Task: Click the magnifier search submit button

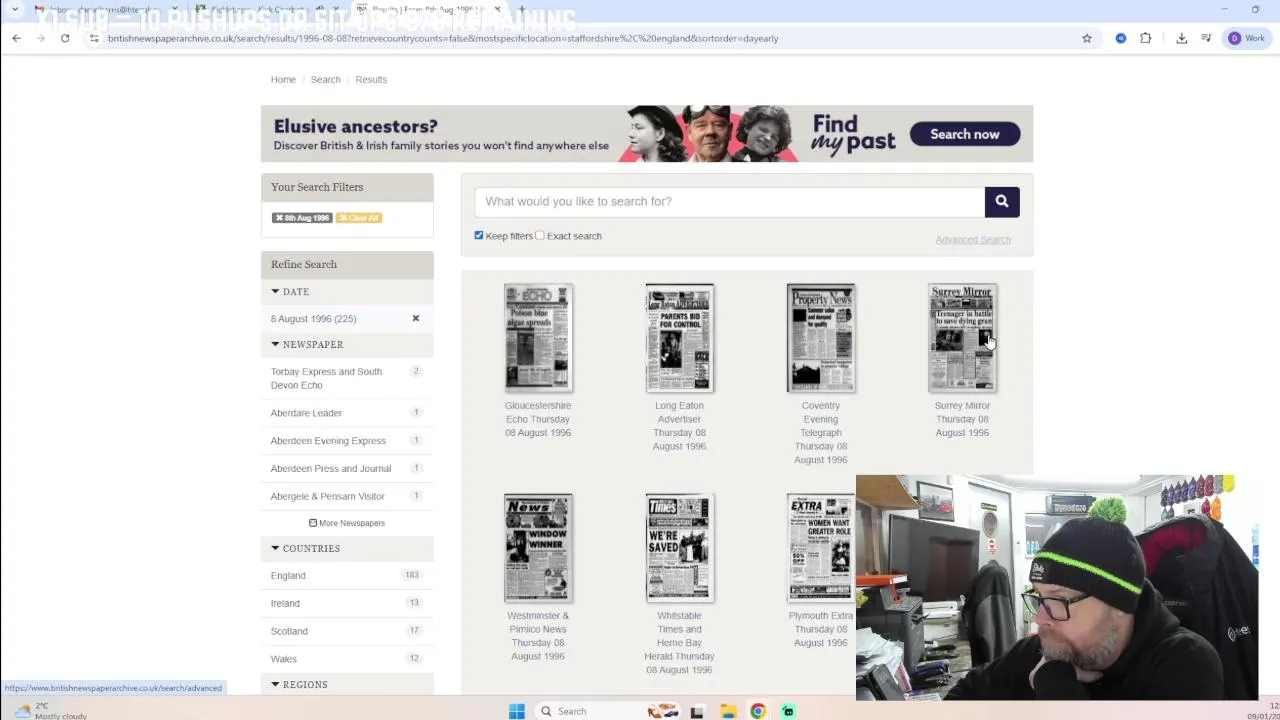Action: click(x=1002, y=201)
